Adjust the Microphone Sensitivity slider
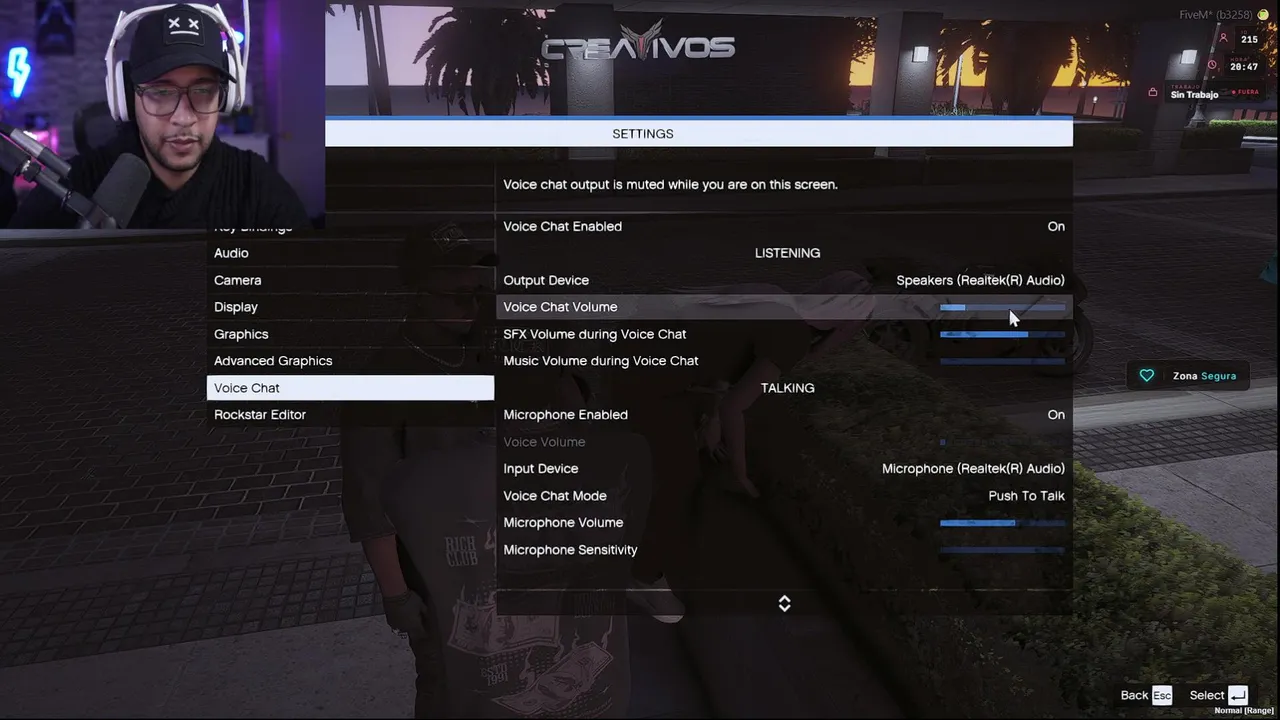The image size is (1280, 720). click(x=1002, y=550)
